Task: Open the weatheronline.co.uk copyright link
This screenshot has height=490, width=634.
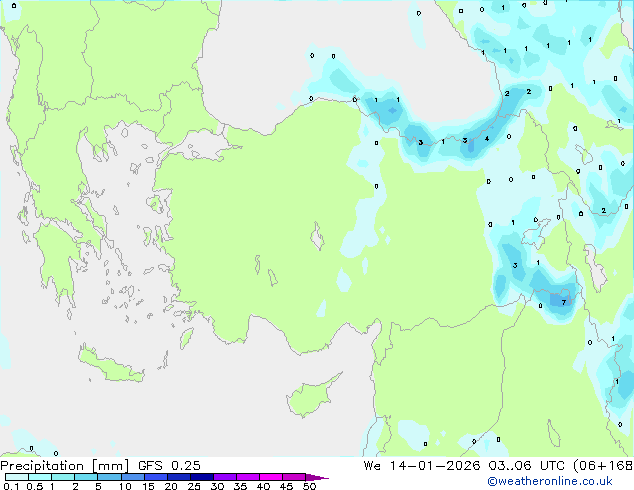Action: tap(550, 481)
